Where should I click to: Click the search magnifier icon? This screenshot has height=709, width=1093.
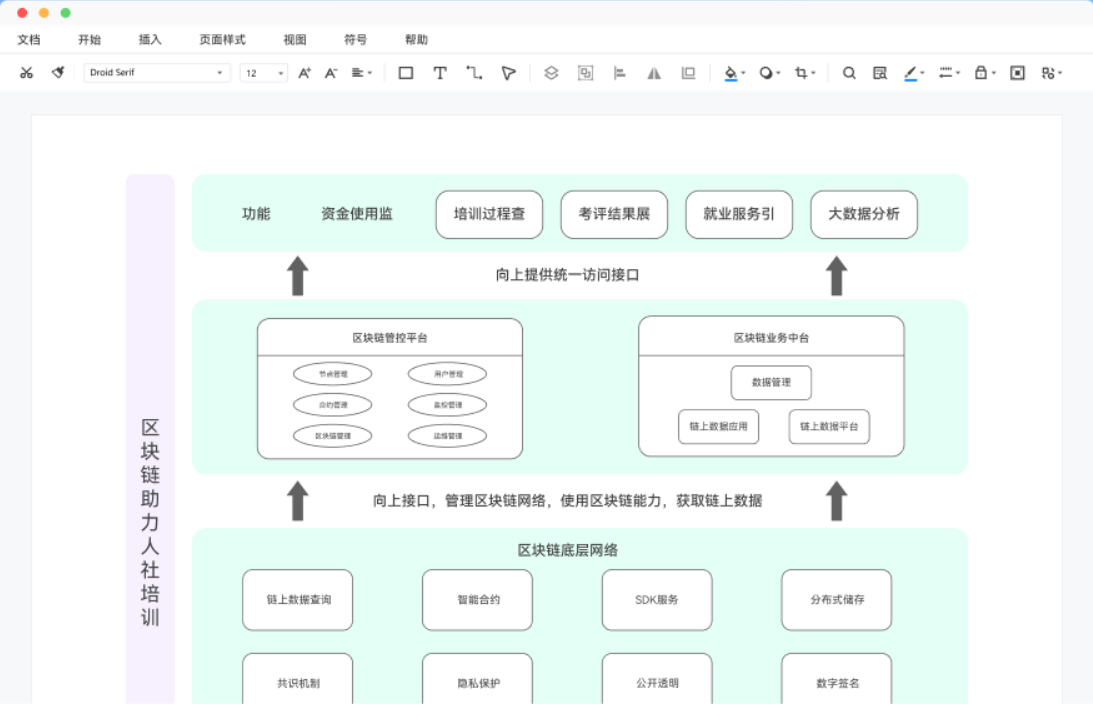[x=849, y=73]
